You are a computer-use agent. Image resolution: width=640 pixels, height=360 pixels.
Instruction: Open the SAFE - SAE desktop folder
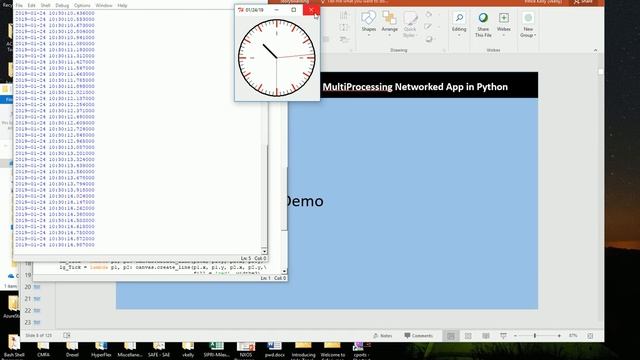(159, 349)
